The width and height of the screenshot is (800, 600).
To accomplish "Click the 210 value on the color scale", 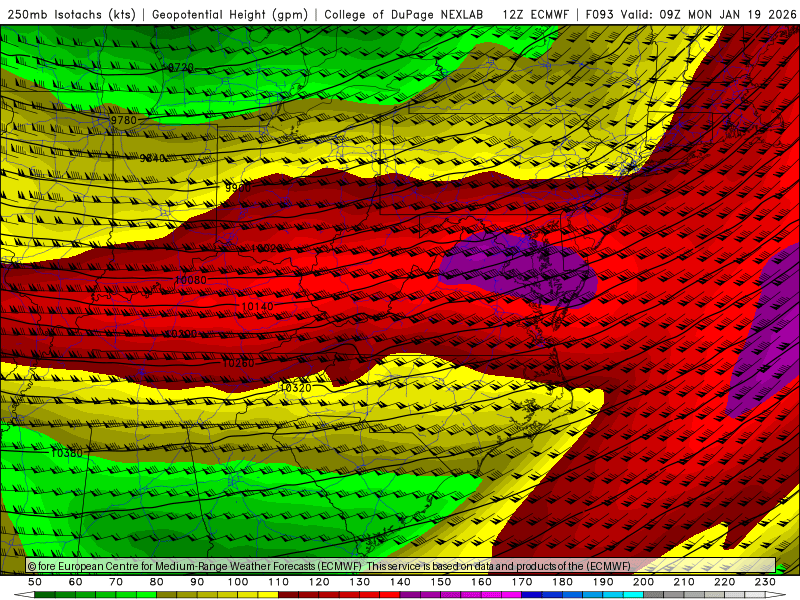I will [684, 582].
